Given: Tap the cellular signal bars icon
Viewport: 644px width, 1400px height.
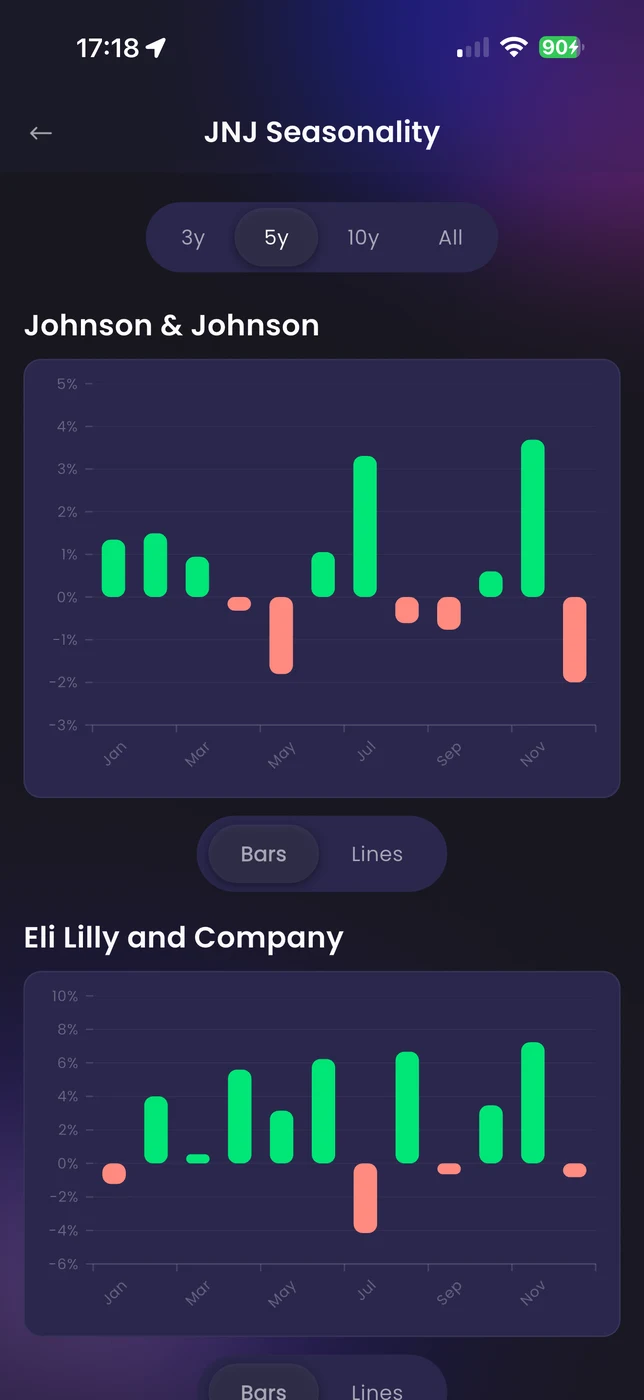Looking at the screenshot, I should pyautogui.click(x=473, y=48).
